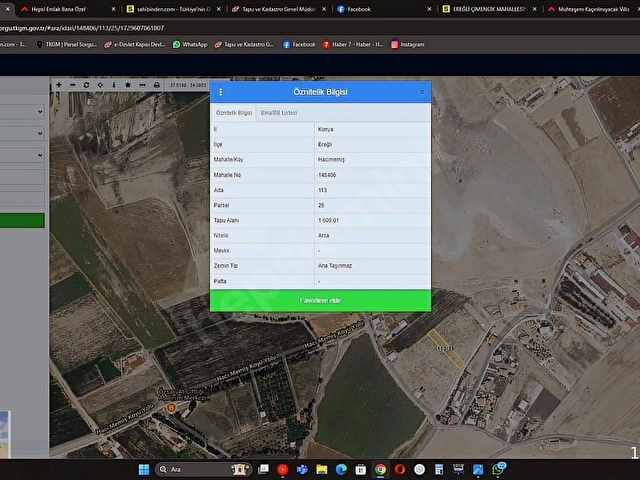
Task: Click the taskbar search box Ara
Action: coord(203,469)
